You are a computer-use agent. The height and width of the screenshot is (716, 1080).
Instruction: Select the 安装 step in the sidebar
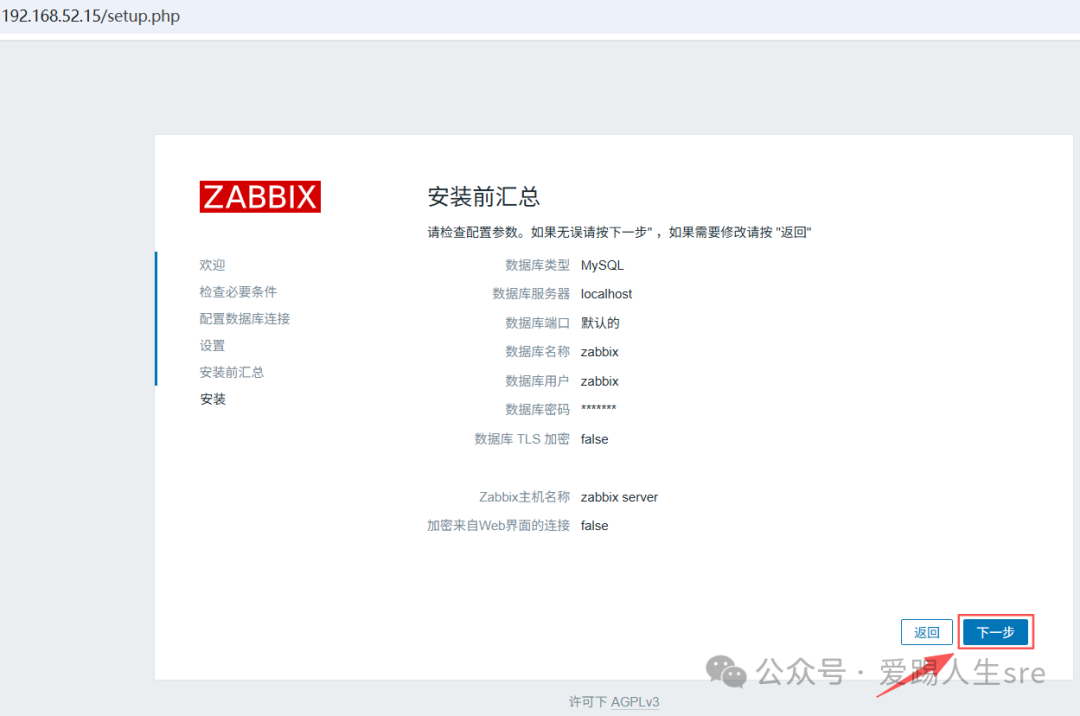[212, 398]
